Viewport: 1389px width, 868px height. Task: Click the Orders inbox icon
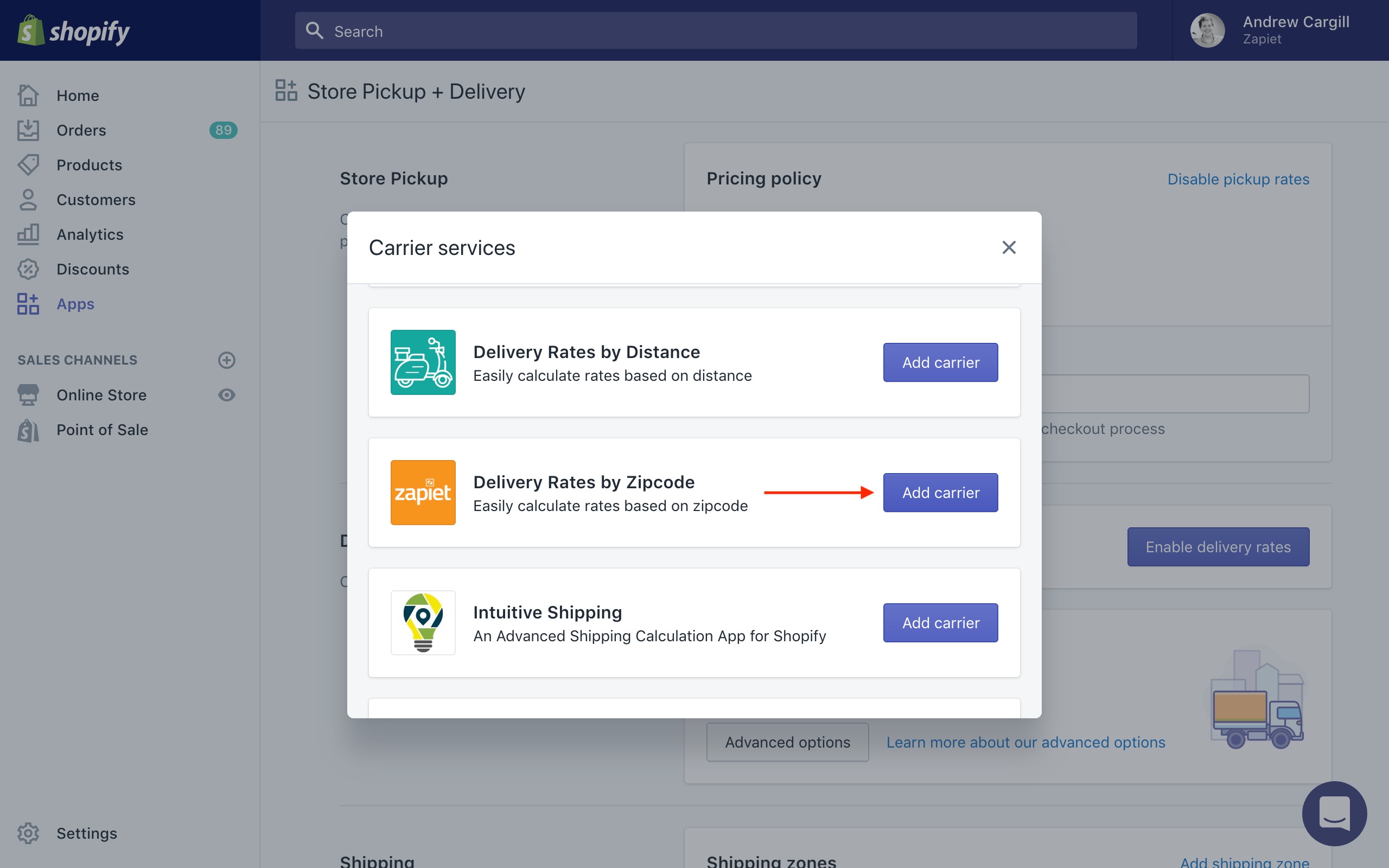pos(28,130)
